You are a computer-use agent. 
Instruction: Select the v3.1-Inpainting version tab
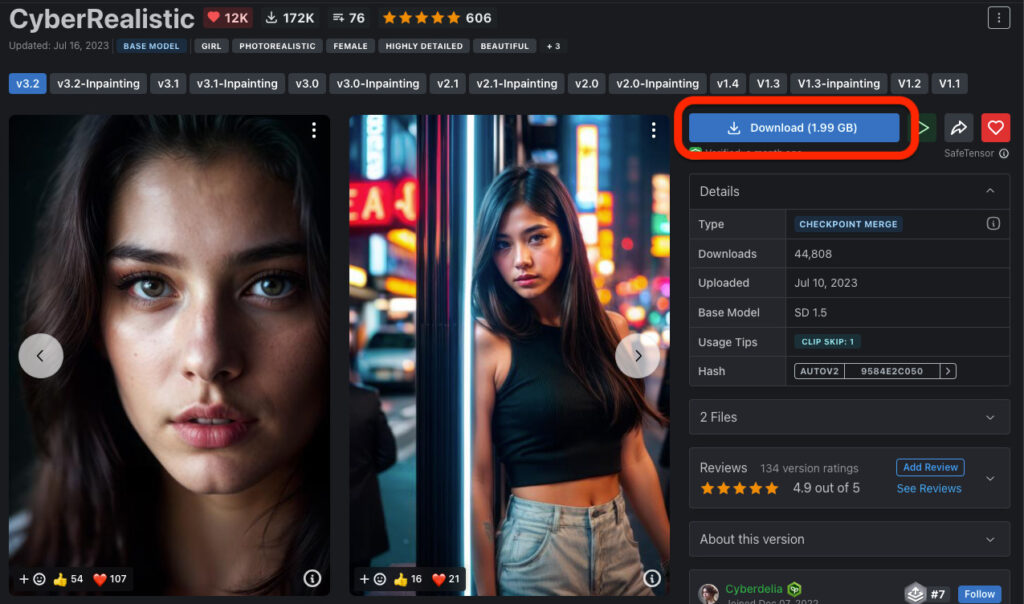pyautogui.click(x=237, y=84)
